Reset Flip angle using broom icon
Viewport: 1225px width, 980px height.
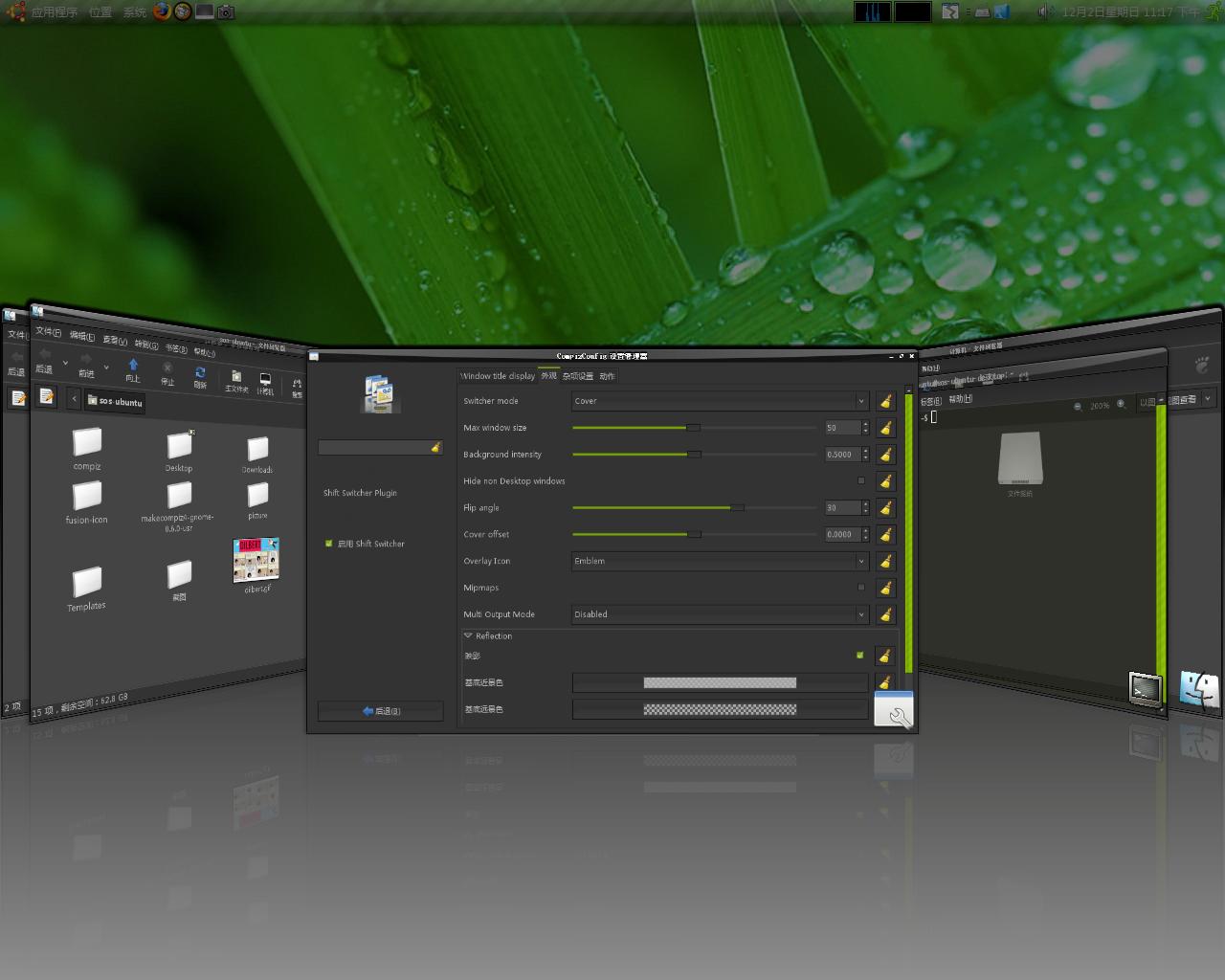point(885,508)
